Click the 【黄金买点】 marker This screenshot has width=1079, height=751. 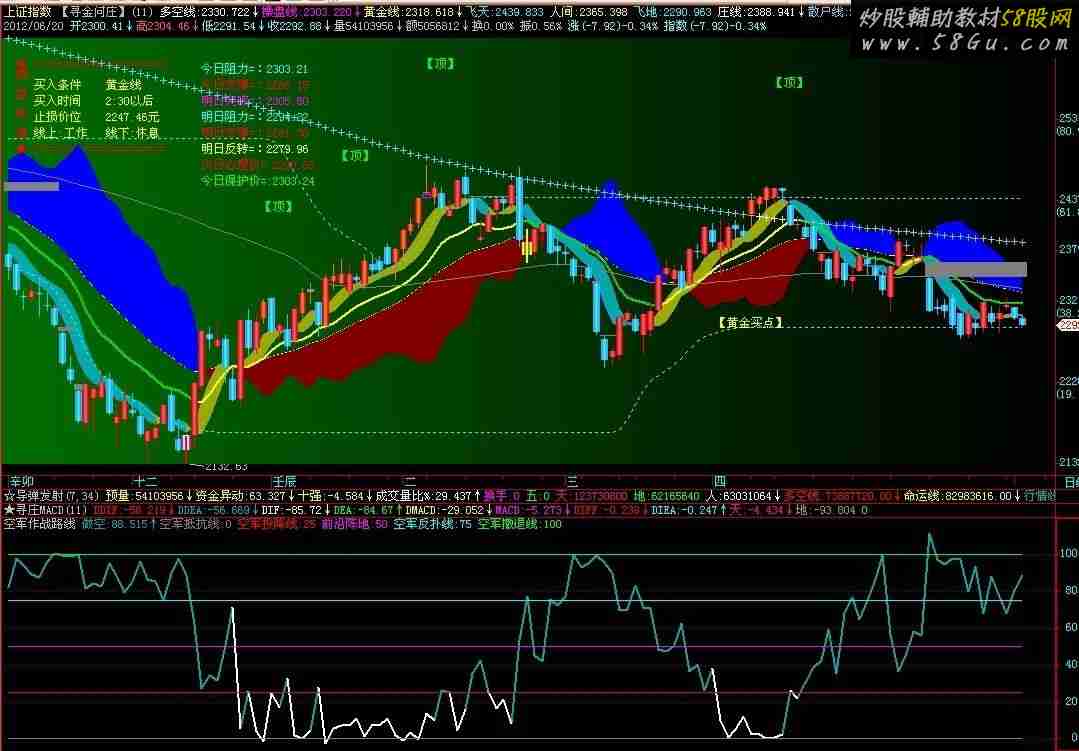[750, 322]
